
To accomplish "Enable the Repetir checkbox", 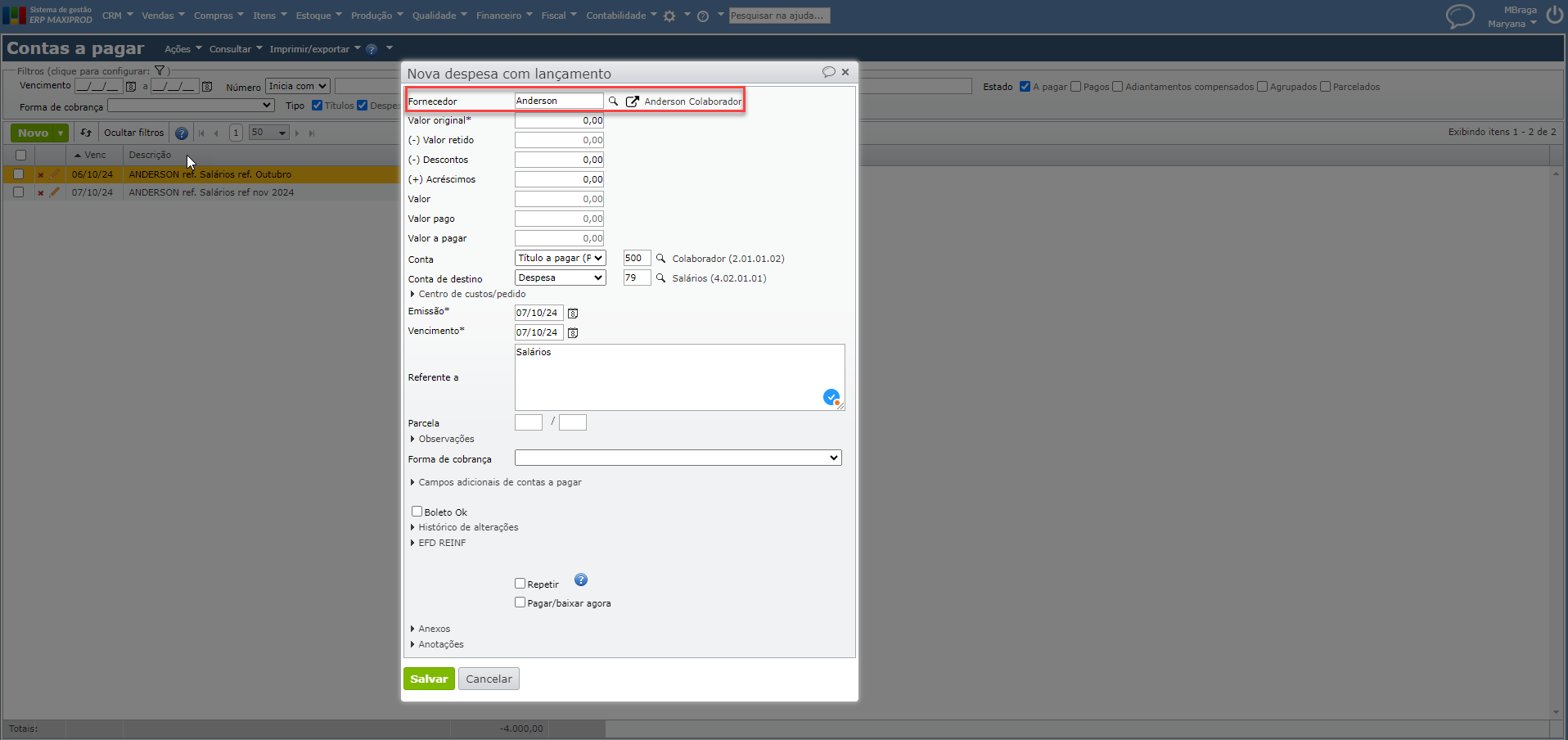I will [x=520, y=584].
